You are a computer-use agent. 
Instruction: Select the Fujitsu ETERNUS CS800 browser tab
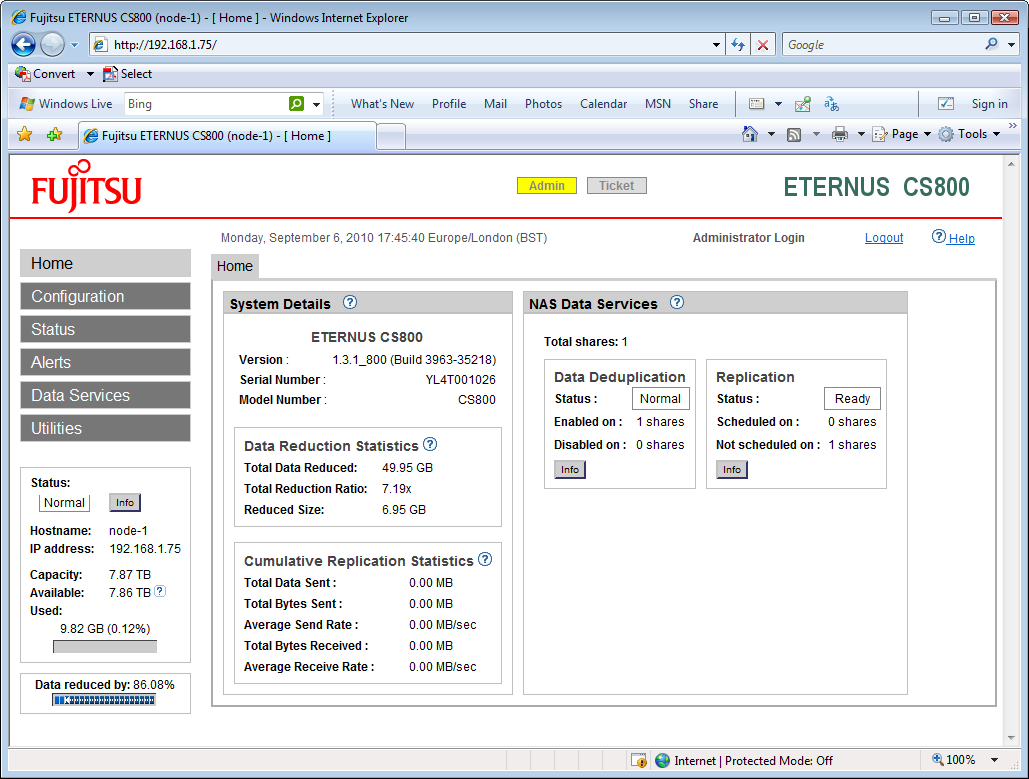pyautogui.click(x=227, y=136)
